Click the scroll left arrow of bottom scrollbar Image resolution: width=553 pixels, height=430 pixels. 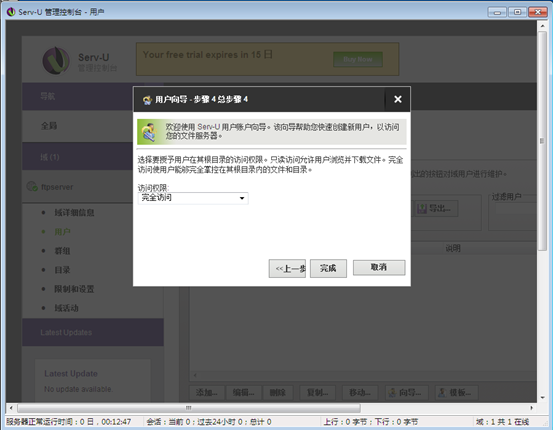11,408
